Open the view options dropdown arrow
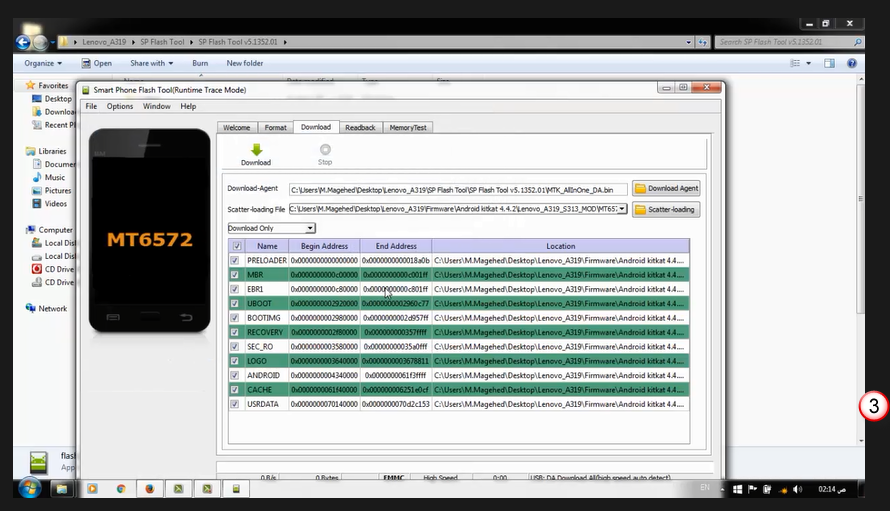The height and width of the screenshot is (511, 890). pyautogui.click(x=808, y=63)
